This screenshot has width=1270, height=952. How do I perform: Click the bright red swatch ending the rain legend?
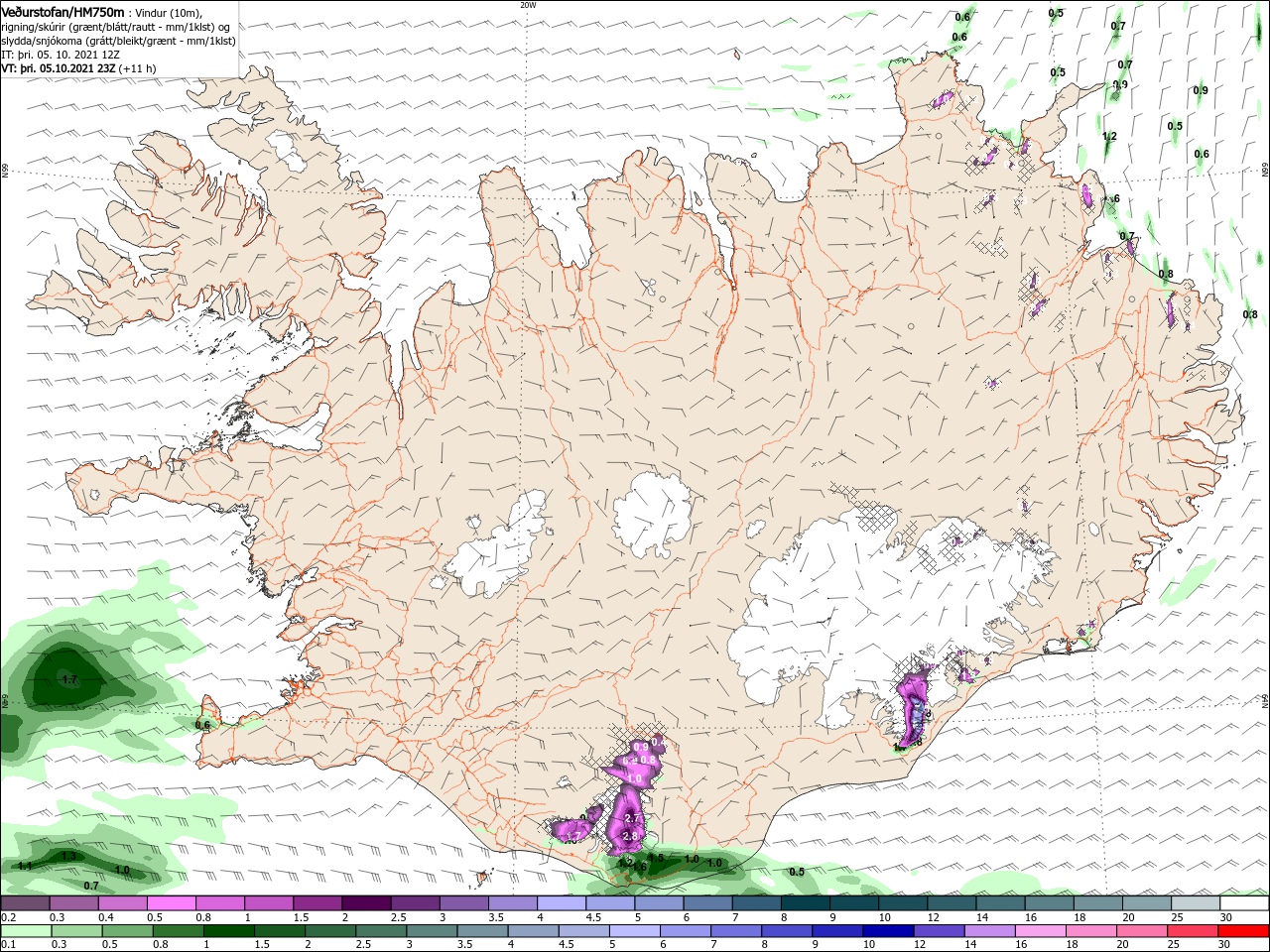(1243, 931)
